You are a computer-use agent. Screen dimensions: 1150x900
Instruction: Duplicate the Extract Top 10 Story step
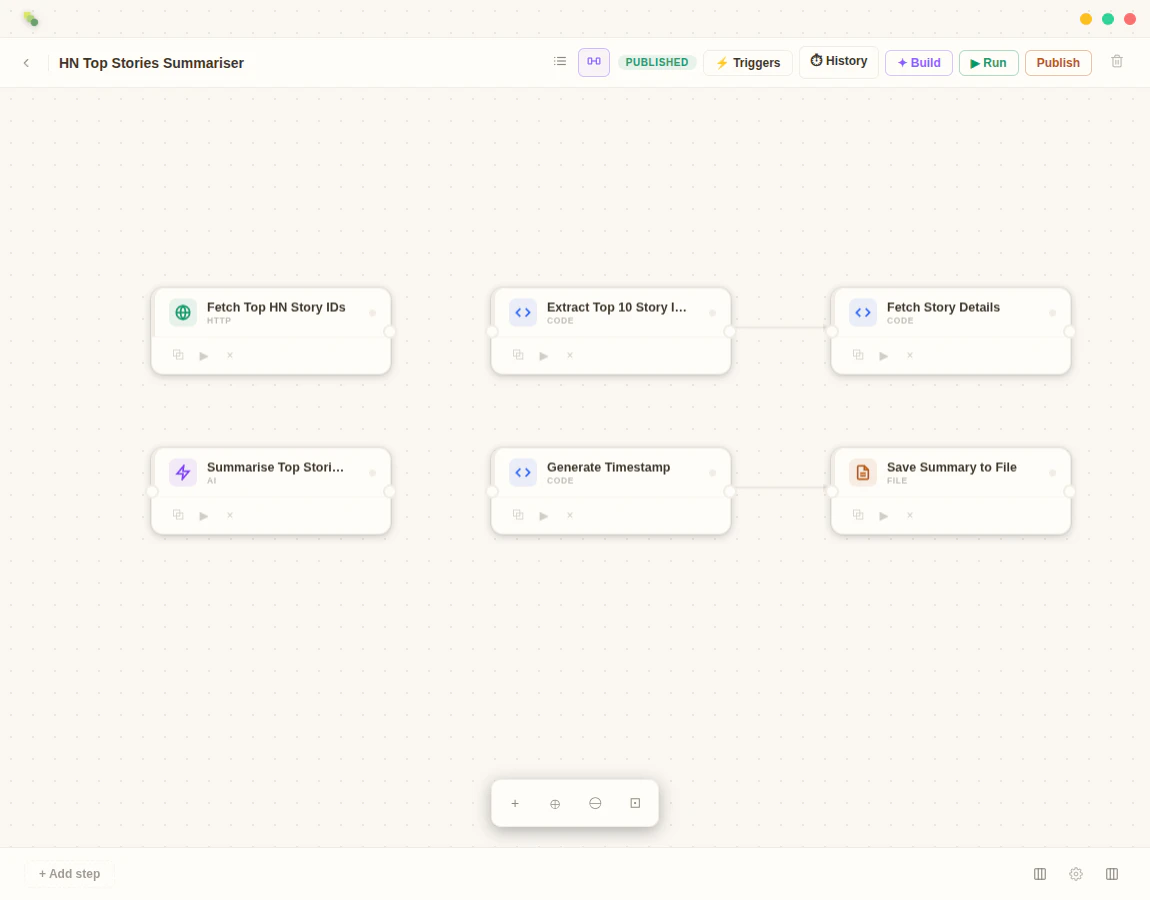click(x=518, y=355)
